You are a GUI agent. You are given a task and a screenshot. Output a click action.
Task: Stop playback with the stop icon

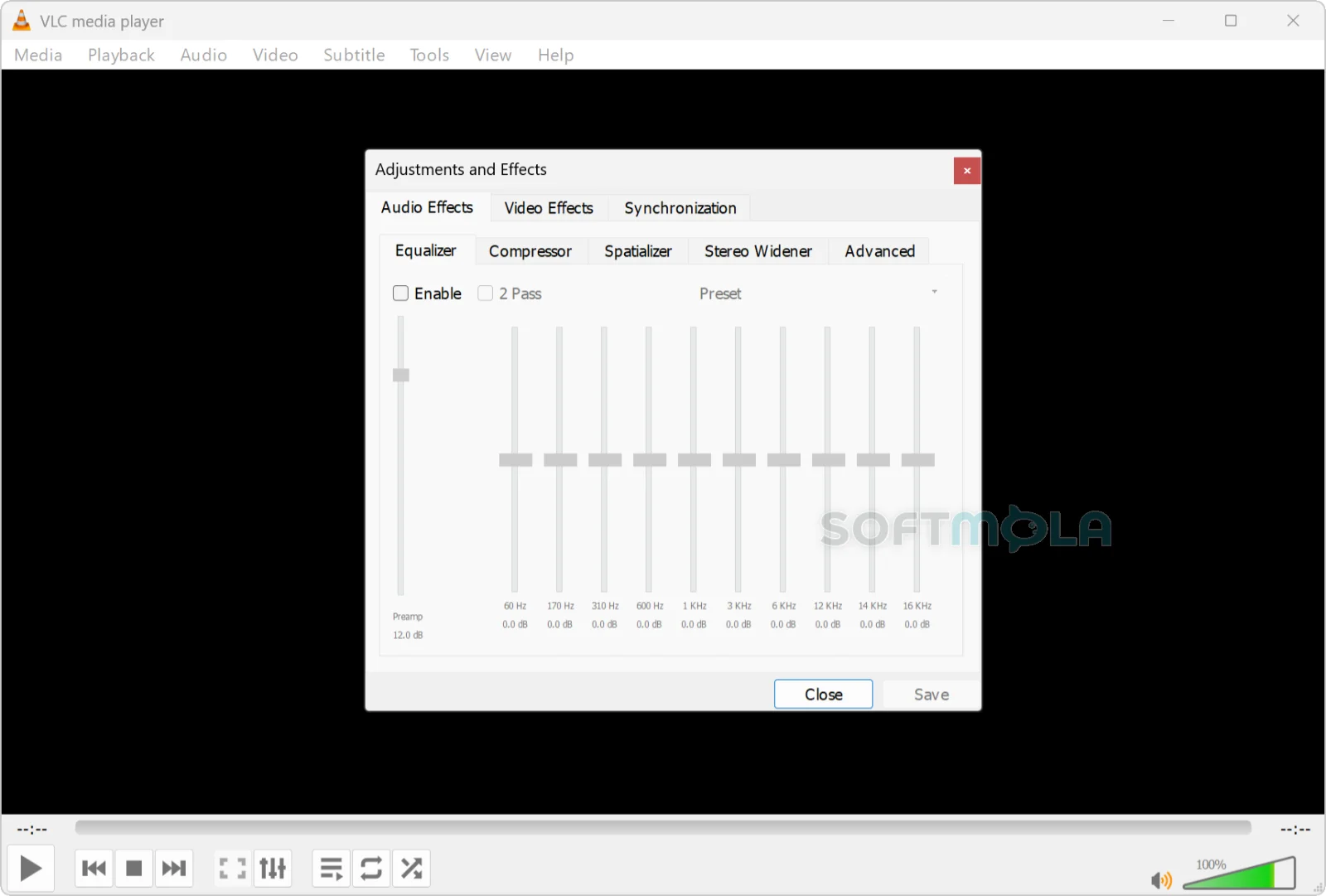[x=133, y=868]
